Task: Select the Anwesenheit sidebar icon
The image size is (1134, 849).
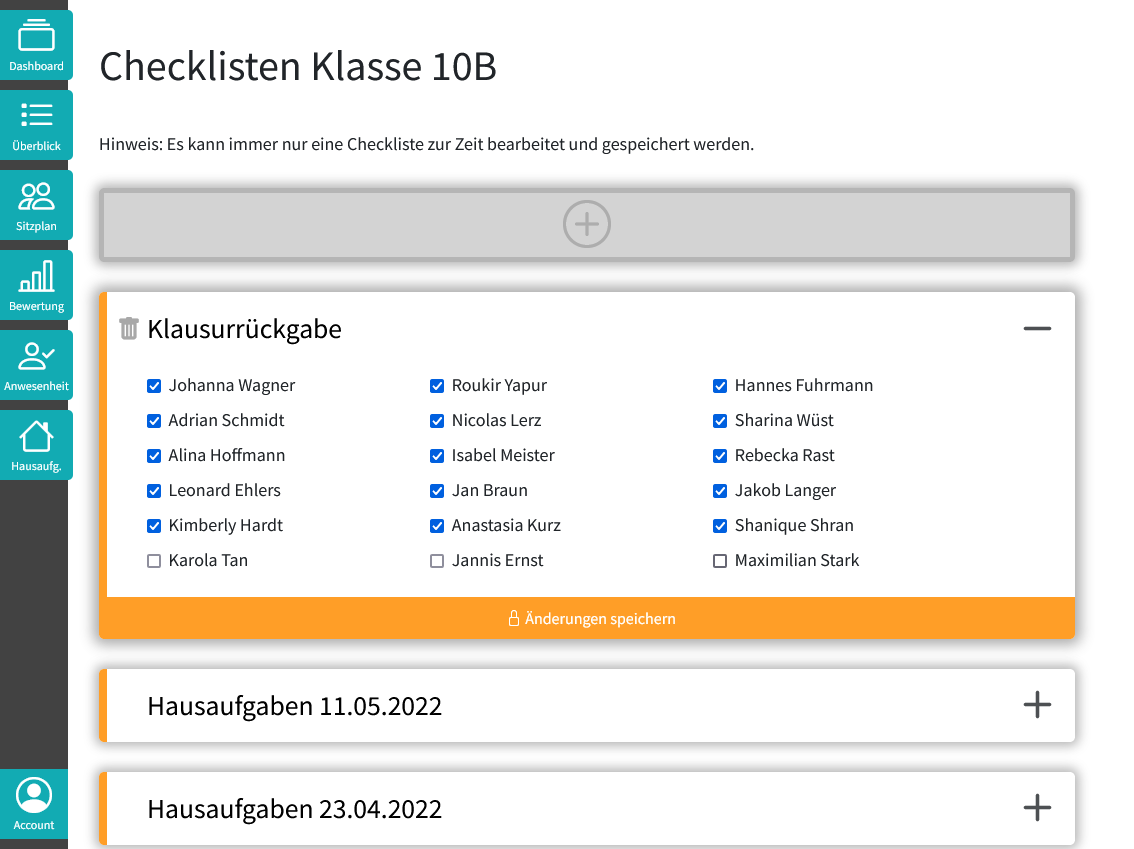Action: pyautogui.click(x=36, y=364)
